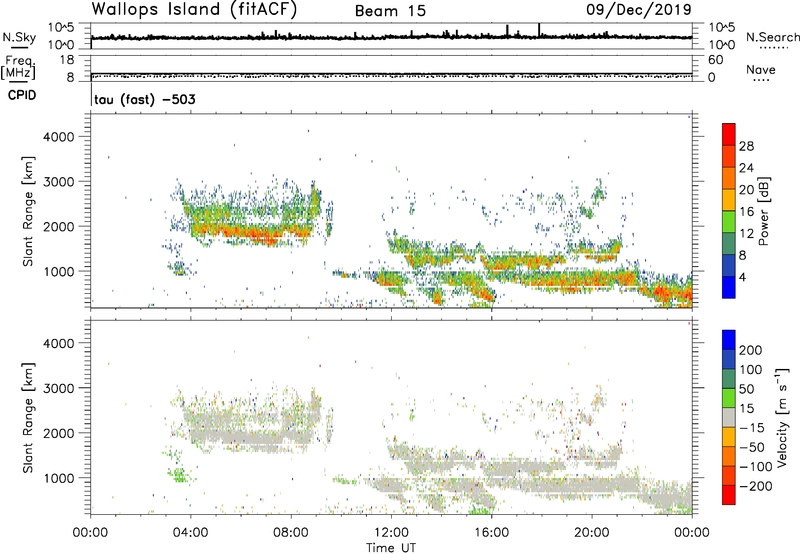Click the '20:00' time tick label
The image size is (800, 554).
(x=592, y=533)
